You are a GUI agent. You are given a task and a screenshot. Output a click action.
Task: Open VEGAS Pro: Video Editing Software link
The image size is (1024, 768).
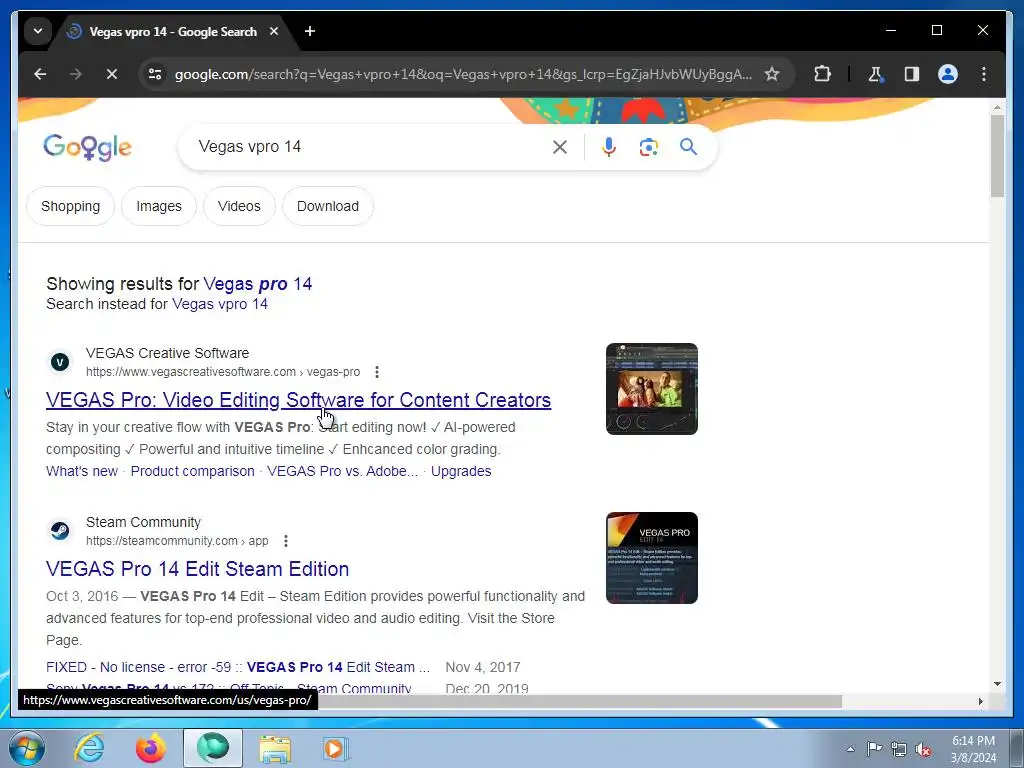298,400
